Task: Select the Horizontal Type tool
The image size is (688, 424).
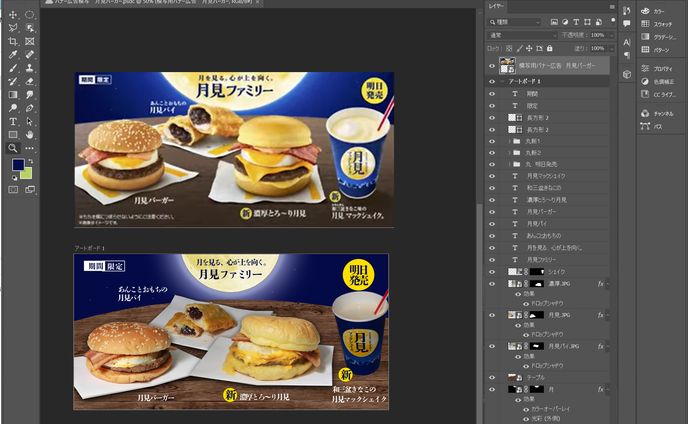Action: pos(13,121)
